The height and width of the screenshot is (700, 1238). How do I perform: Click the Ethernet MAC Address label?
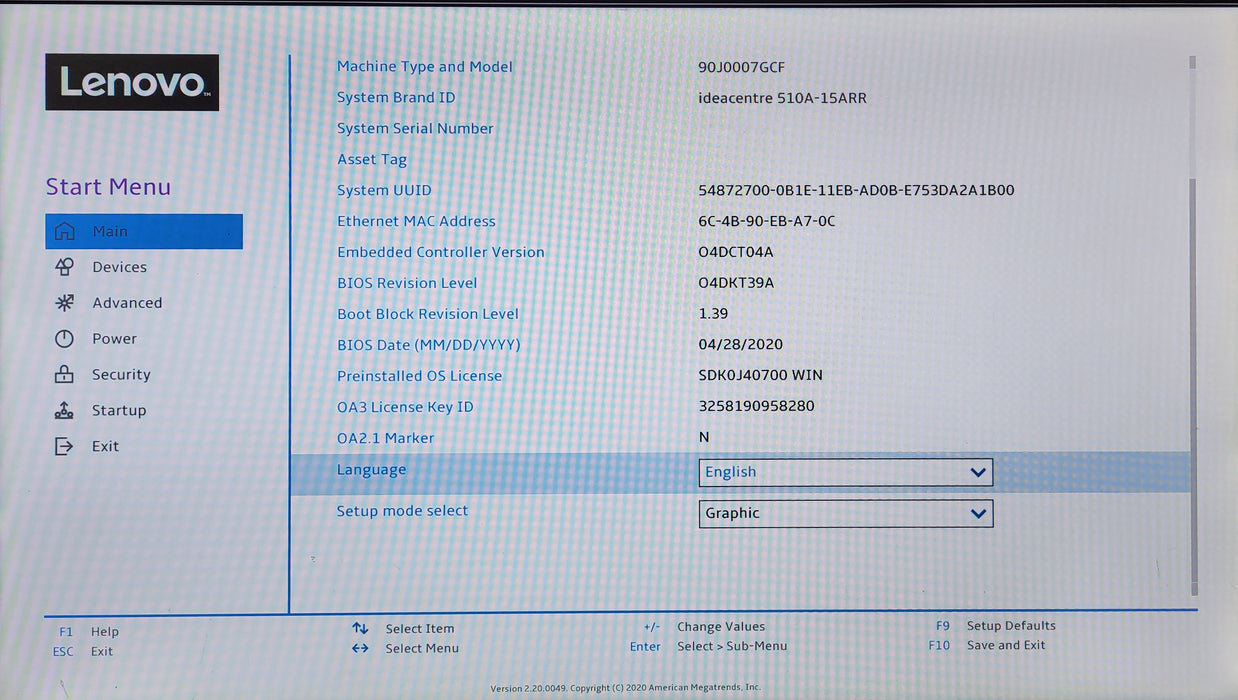[x=416, y=222]
